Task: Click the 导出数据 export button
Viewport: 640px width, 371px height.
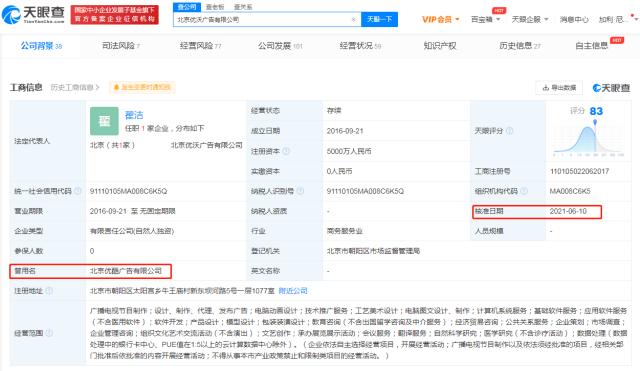Action: (x=559, y=87)
